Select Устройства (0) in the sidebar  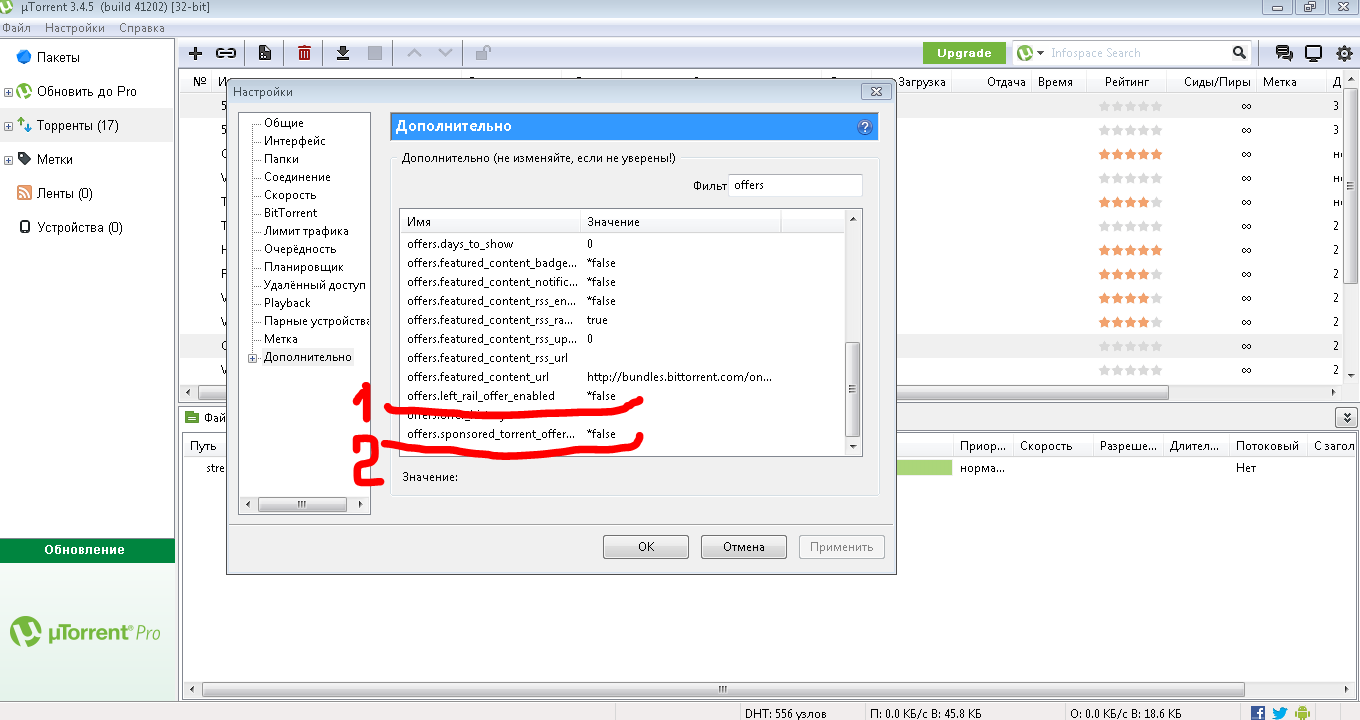(80, 227)
